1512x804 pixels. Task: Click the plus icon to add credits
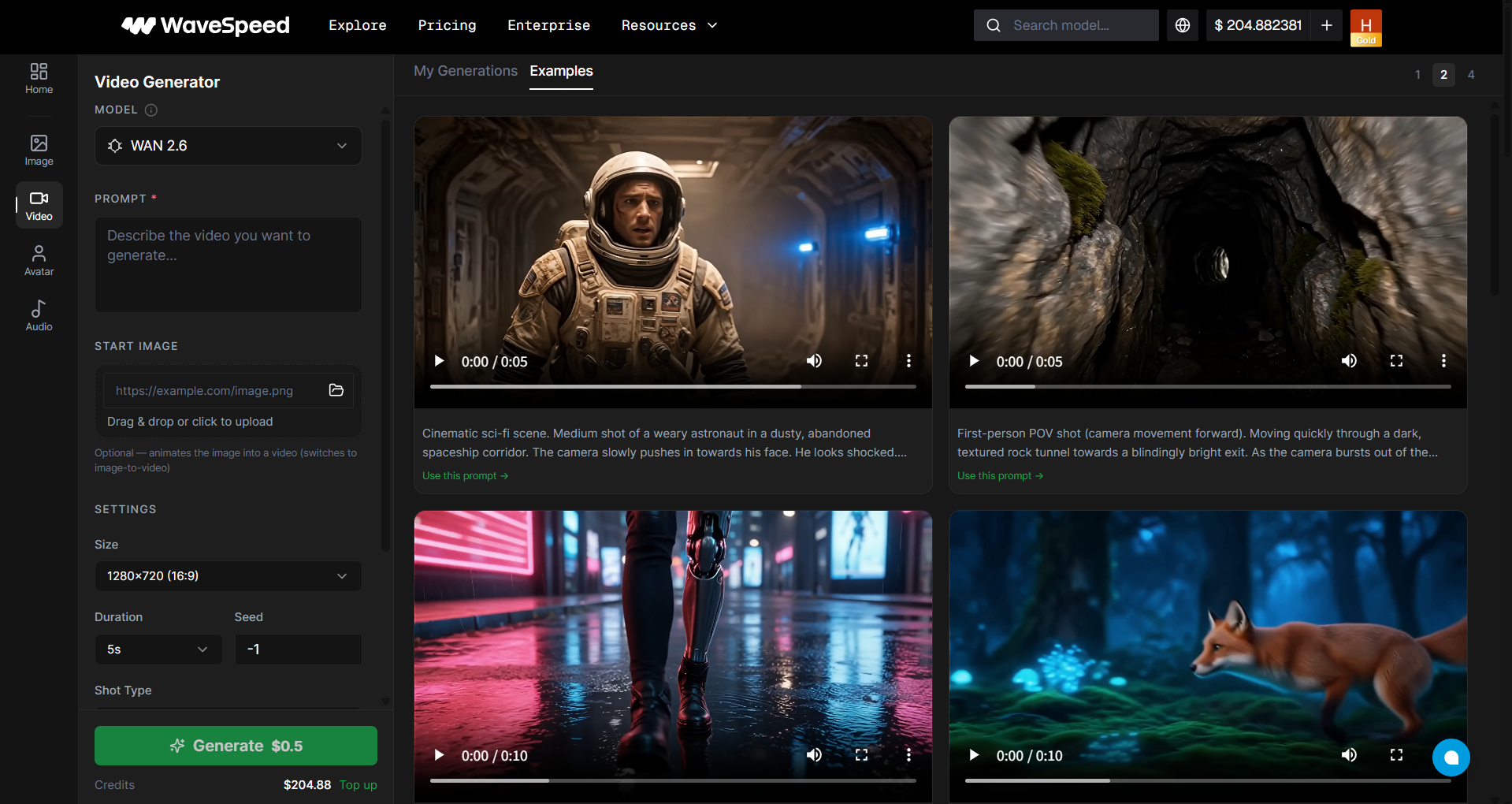[x=1326, y=25]
